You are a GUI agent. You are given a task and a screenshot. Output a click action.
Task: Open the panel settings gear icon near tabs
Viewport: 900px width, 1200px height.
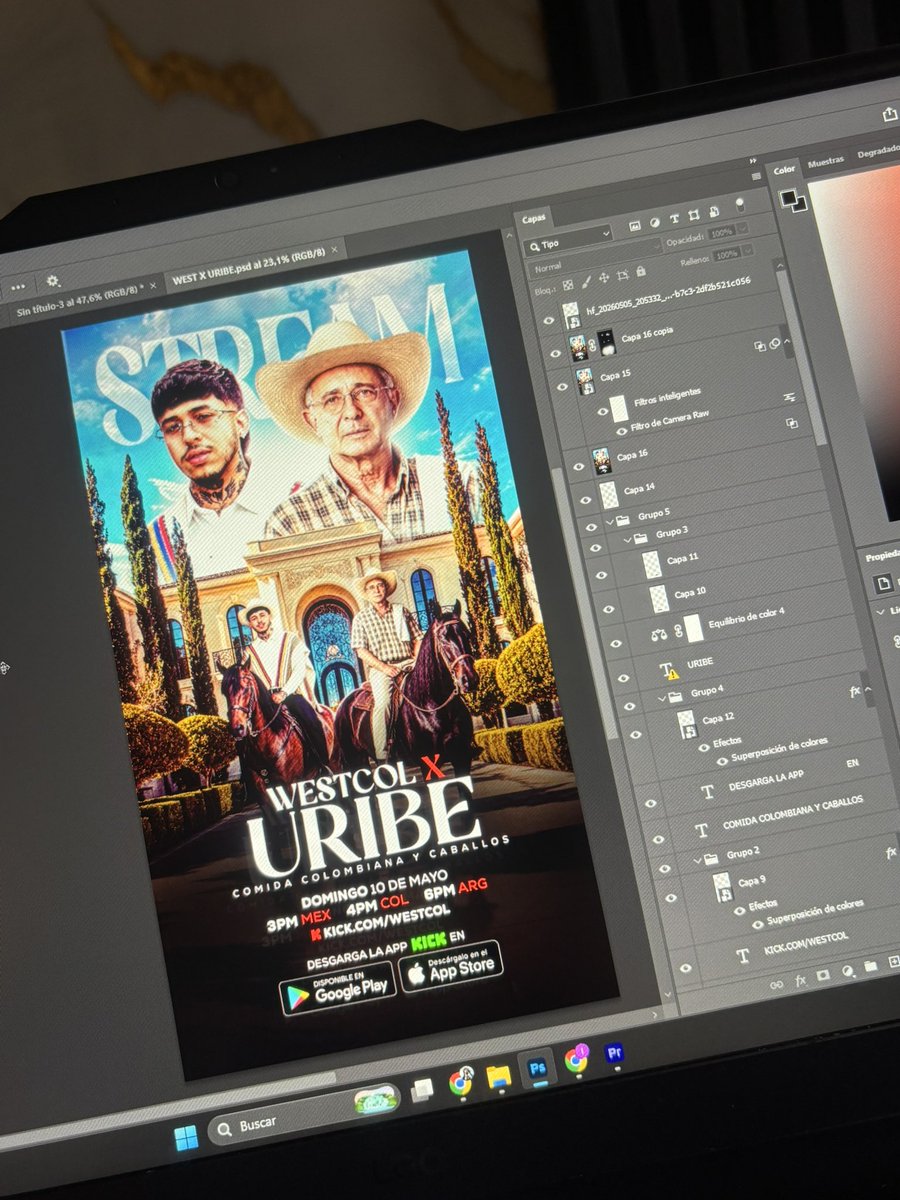[x=53, y=282]
